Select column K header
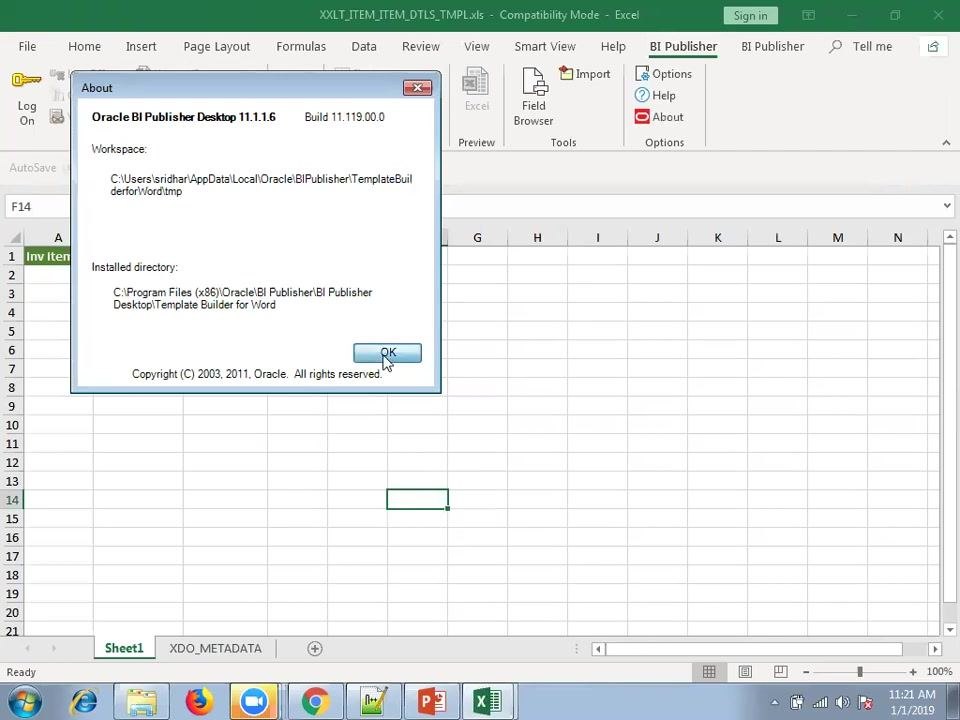 pyautogui.click(x=718, y=238)
